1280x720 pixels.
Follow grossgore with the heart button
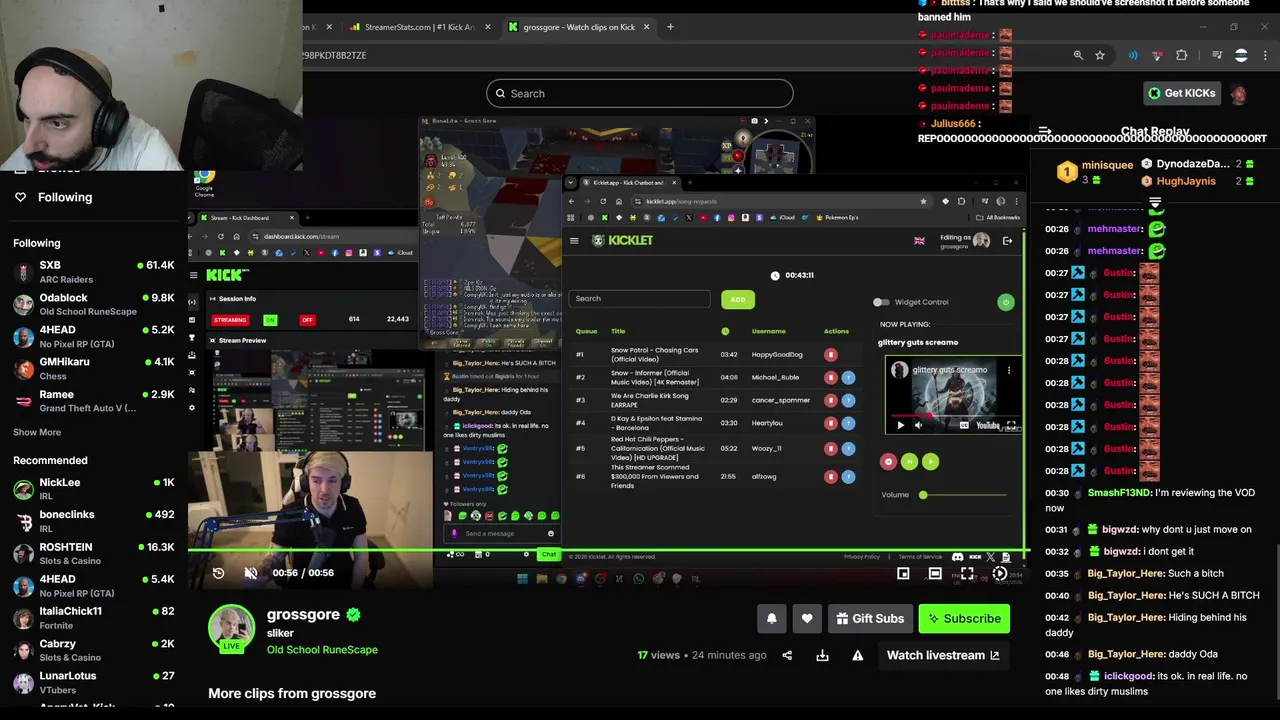(807, 619)
